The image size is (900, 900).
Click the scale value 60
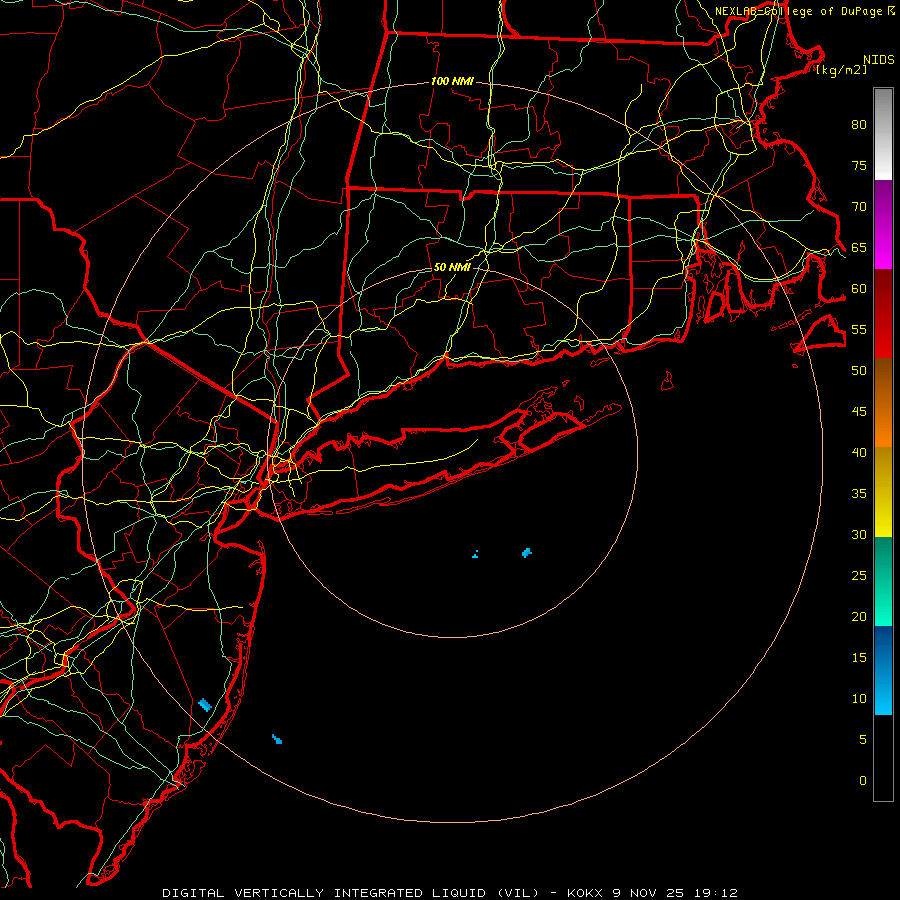tap(859, 289)
